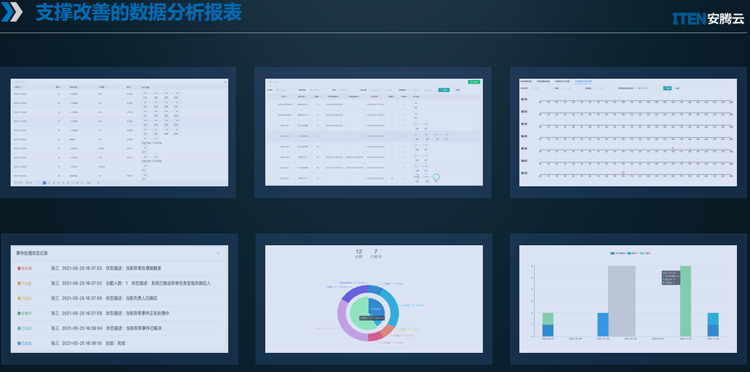Click the single blue bar left of the gray column
Viewport: 750px width, 372px height.
tap(603, 325)
